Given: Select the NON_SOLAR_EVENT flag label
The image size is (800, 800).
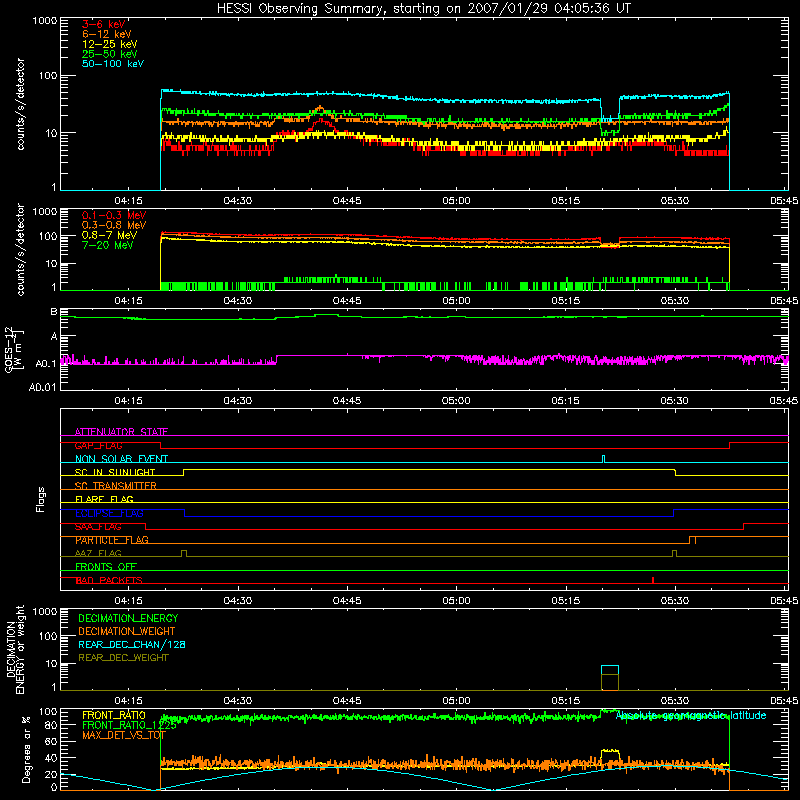Looking at the screenshot, I should click(121, 459).
